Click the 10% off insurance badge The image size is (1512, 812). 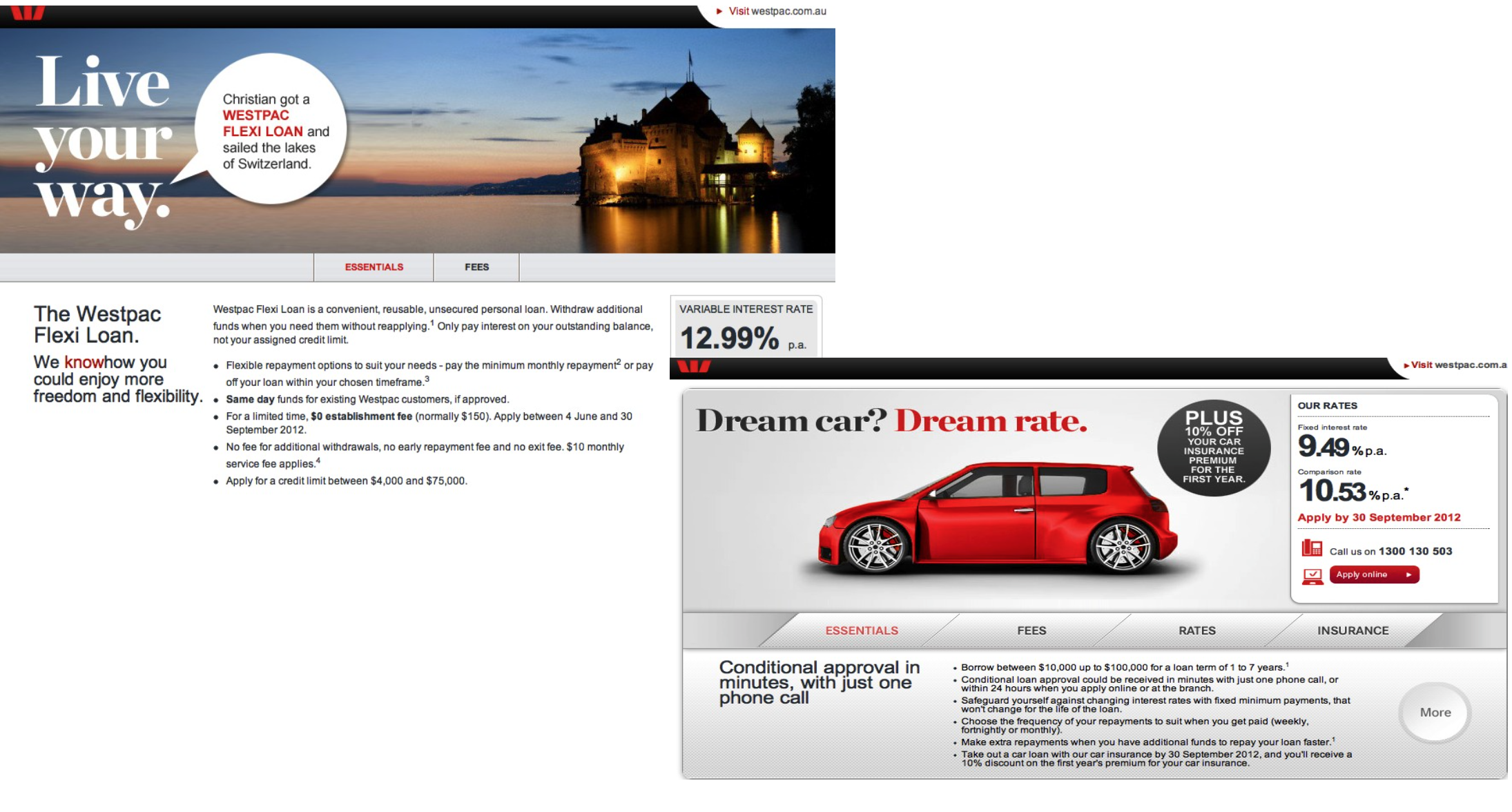[1214, 447]
